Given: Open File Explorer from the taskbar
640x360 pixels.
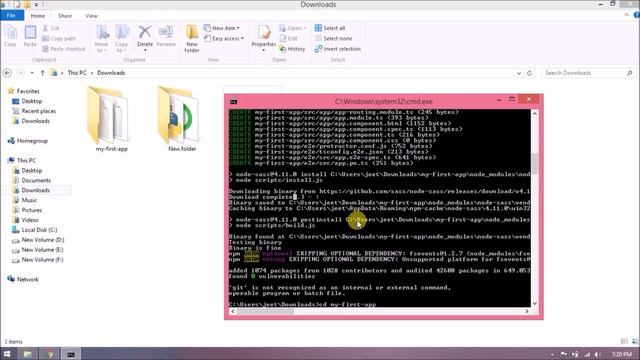Looking at the screenshot, I should point(28,354).
